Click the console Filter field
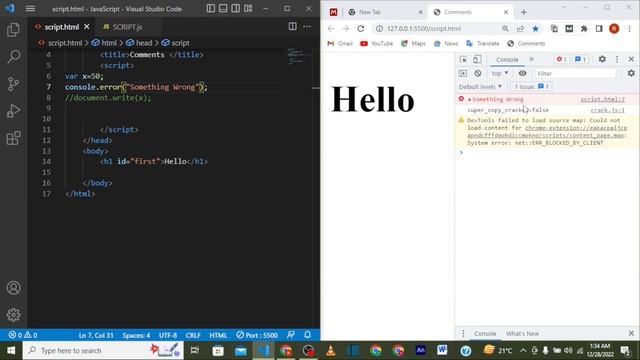This screenshot has height=360, width=640. [575, 73]
